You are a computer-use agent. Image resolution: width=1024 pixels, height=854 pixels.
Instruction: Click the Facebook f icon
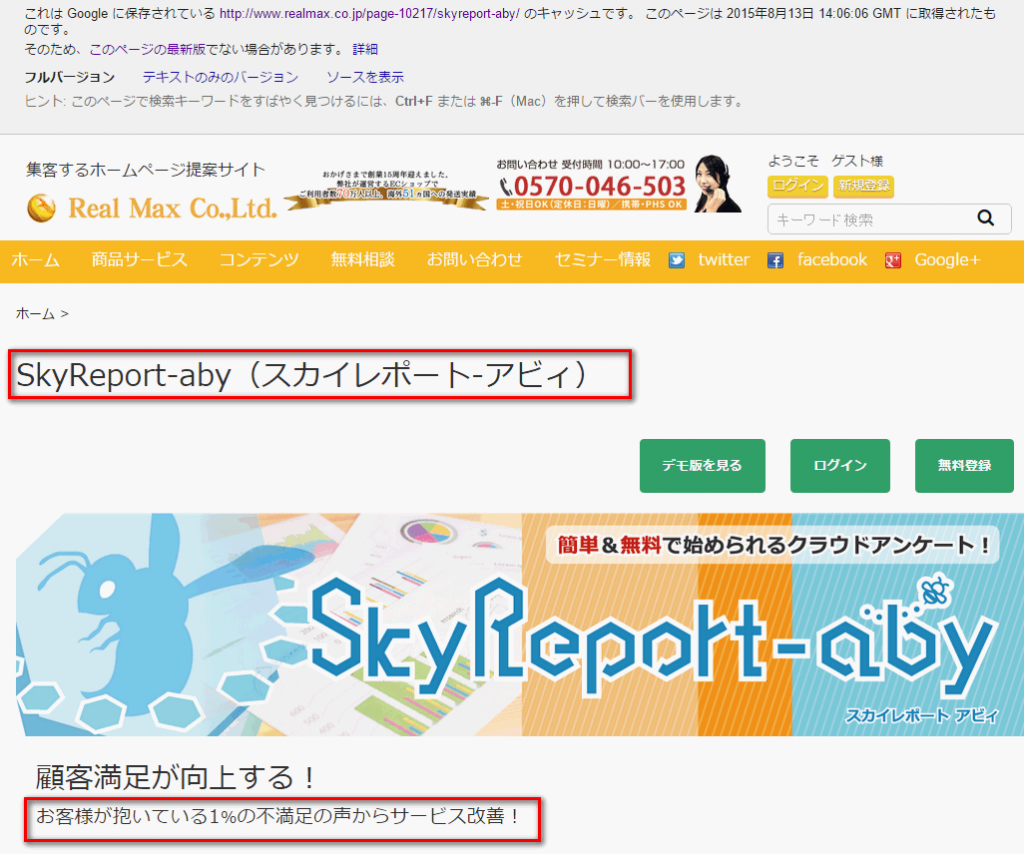pos(775,261)
